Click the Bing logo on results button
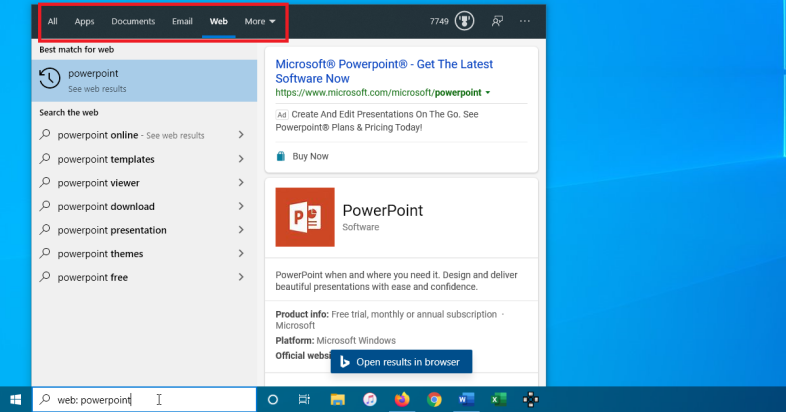 pos(344,362)
